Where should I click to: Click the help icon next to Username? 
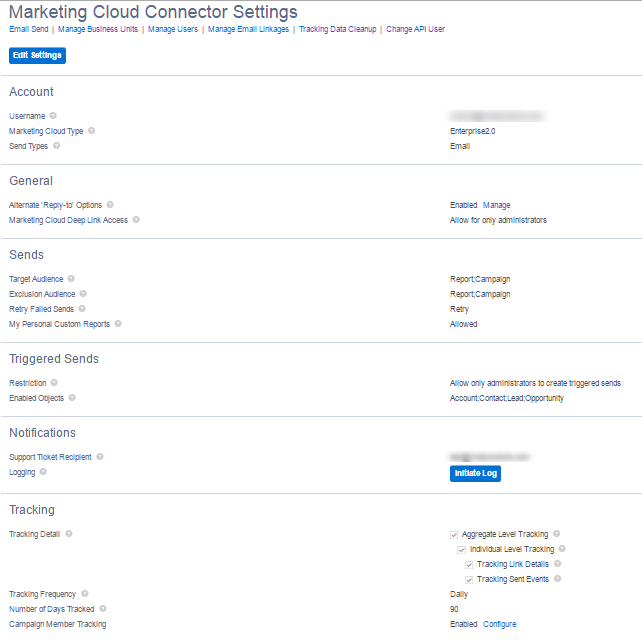click(53, 116)
